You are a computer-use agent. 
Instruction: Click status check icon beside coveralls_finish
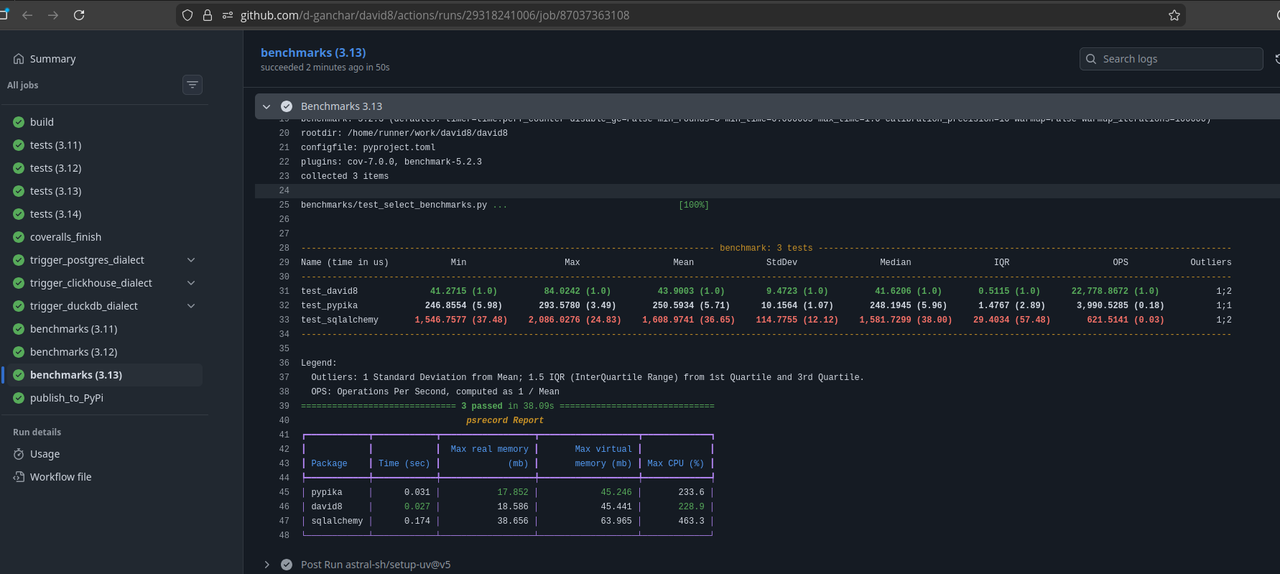coord(19,237)
